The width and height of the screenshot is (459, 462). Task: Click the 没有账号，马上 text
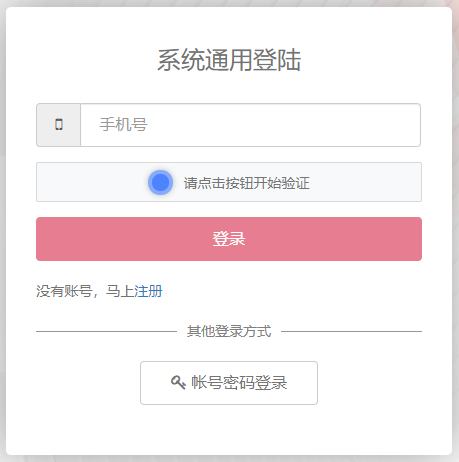point(85,291)
